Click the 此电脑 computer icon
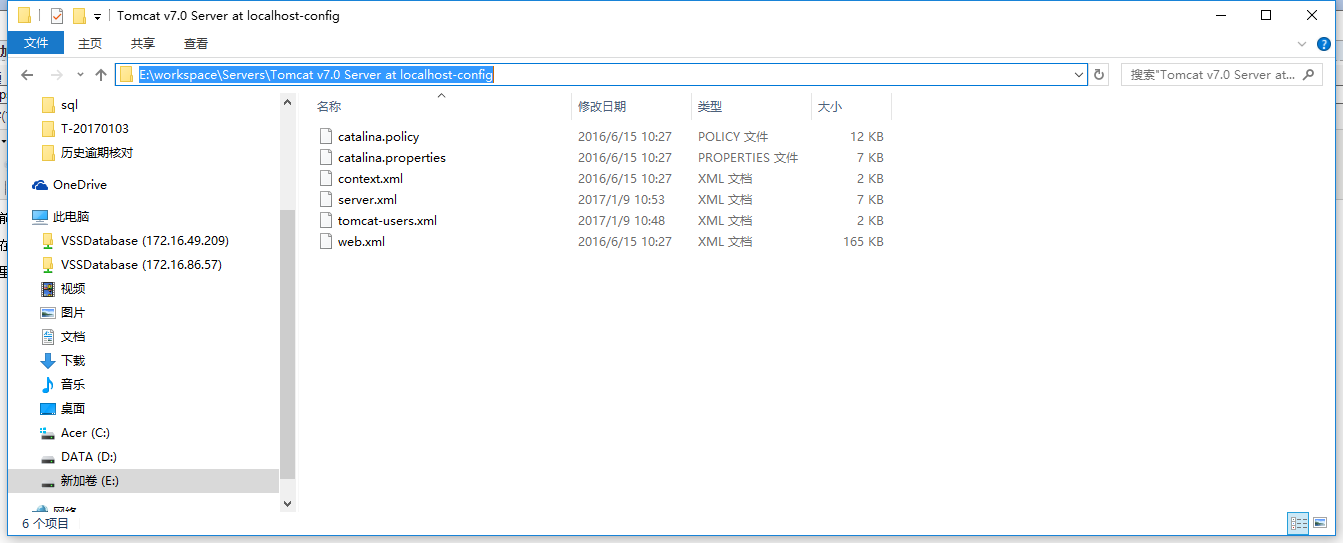The height and width of the screenshot is (543, 1343). [x=40, y=217]
